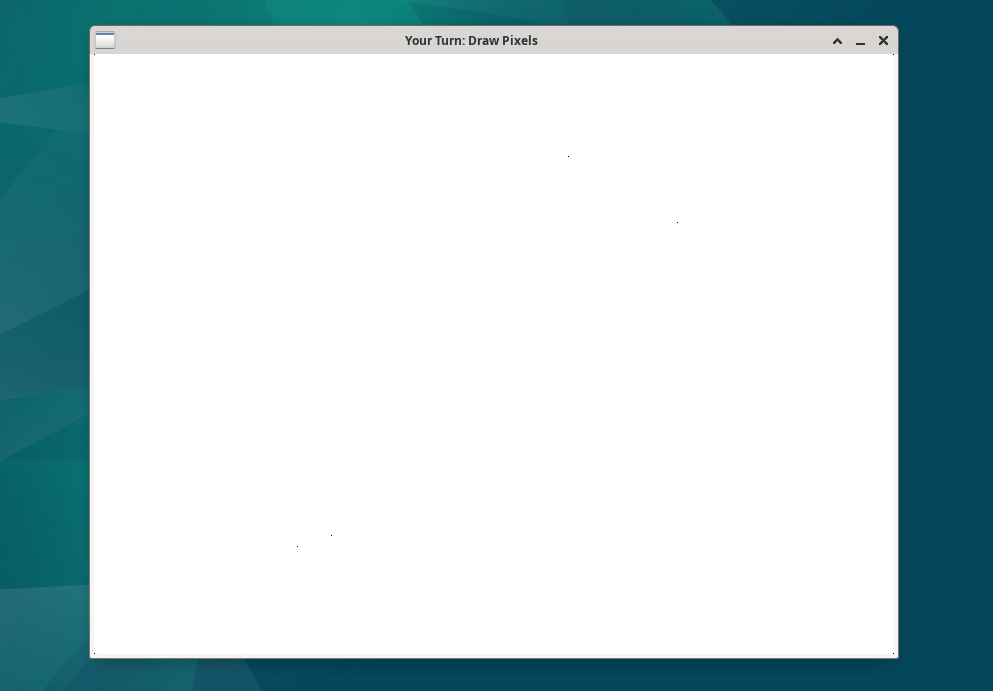Click the minimize dash on the title bar
Screen dimensions: 993x691
860,41
